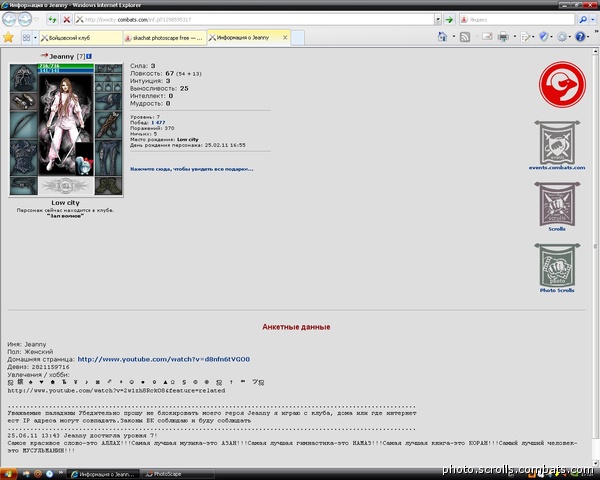Click the helmet equipment slot
The height and width of the screenshot is (480, 600).
23,78
